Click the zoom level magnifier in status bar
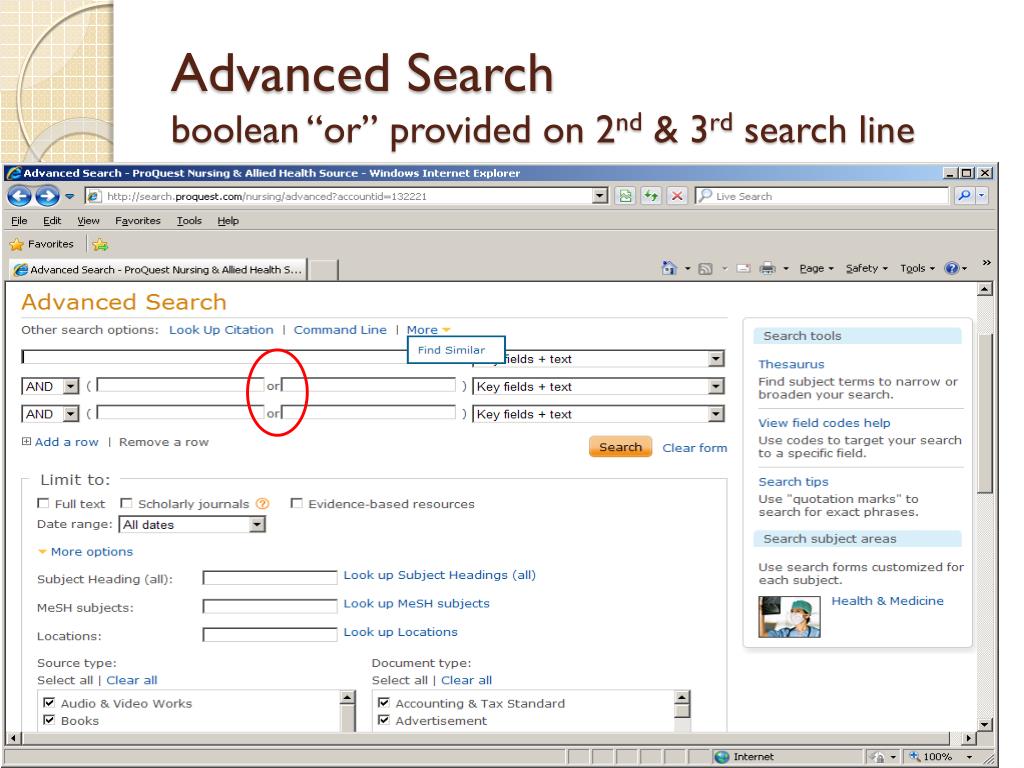1024x768 pixels. pyautogui.click(x=914, y=756)
